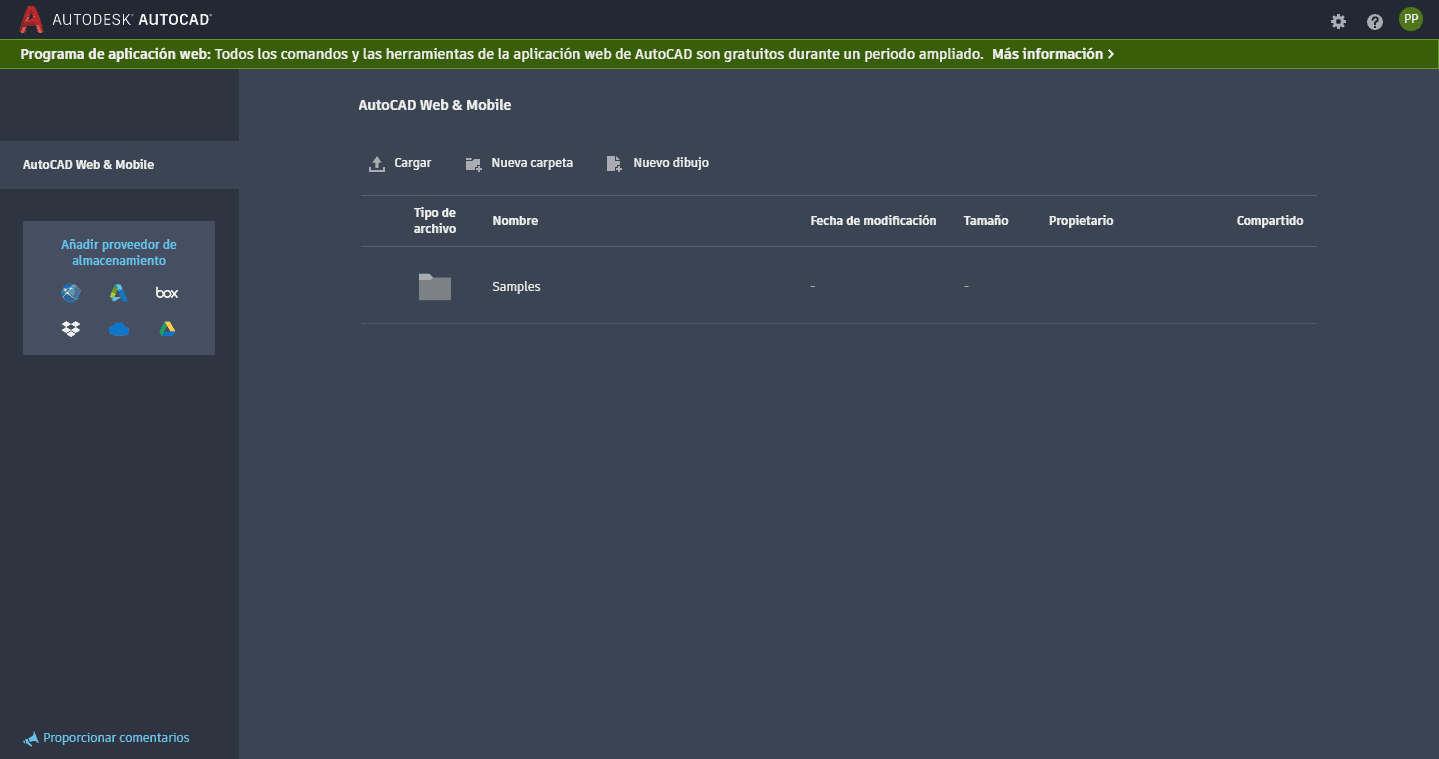Add Dropbox as storage provider
This screenshot has height=759, width=1439.
pos(71,329)
